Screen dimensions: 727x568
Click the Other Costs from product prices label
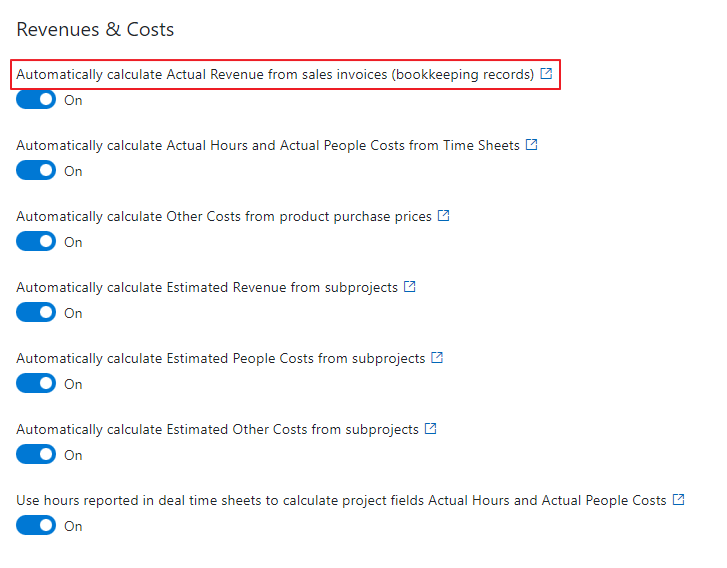point(224,216)
